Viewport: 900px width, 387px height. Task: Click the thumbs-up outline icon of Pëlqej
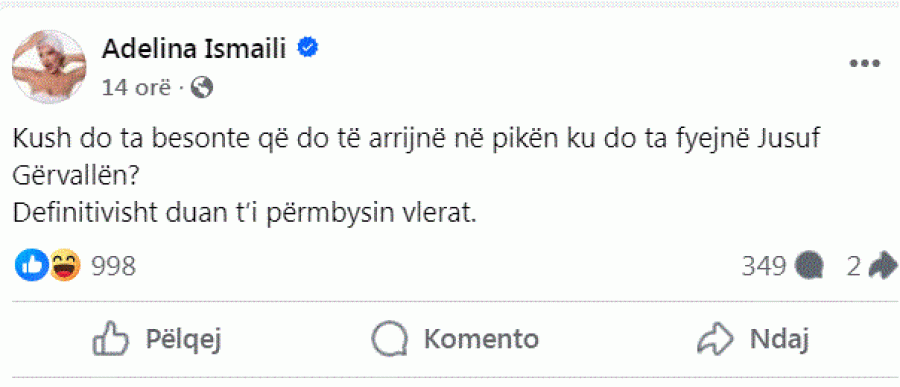point(110,339)
